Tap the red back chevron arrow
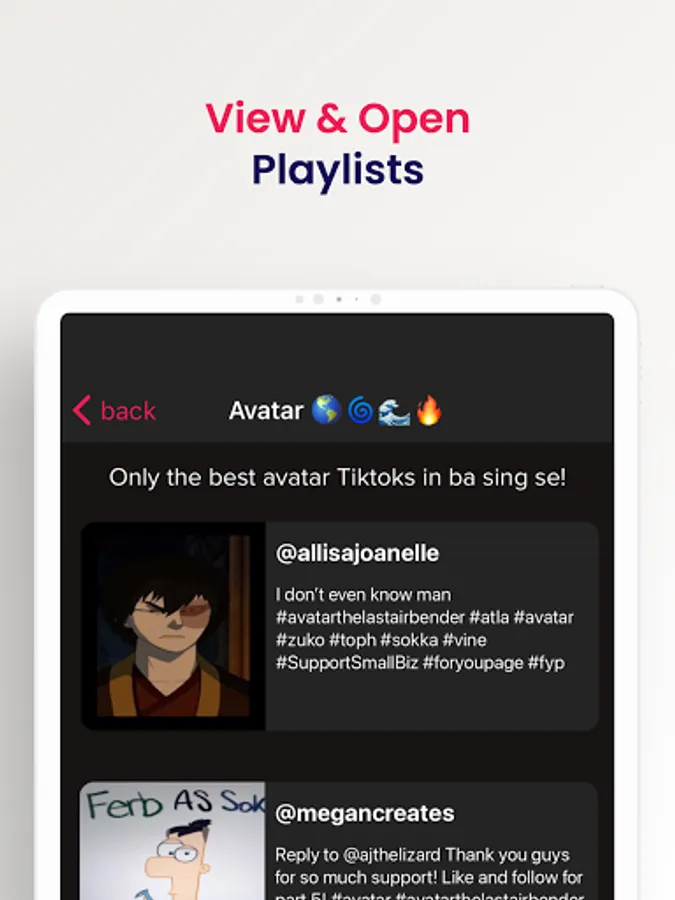 tap(82, 410)
